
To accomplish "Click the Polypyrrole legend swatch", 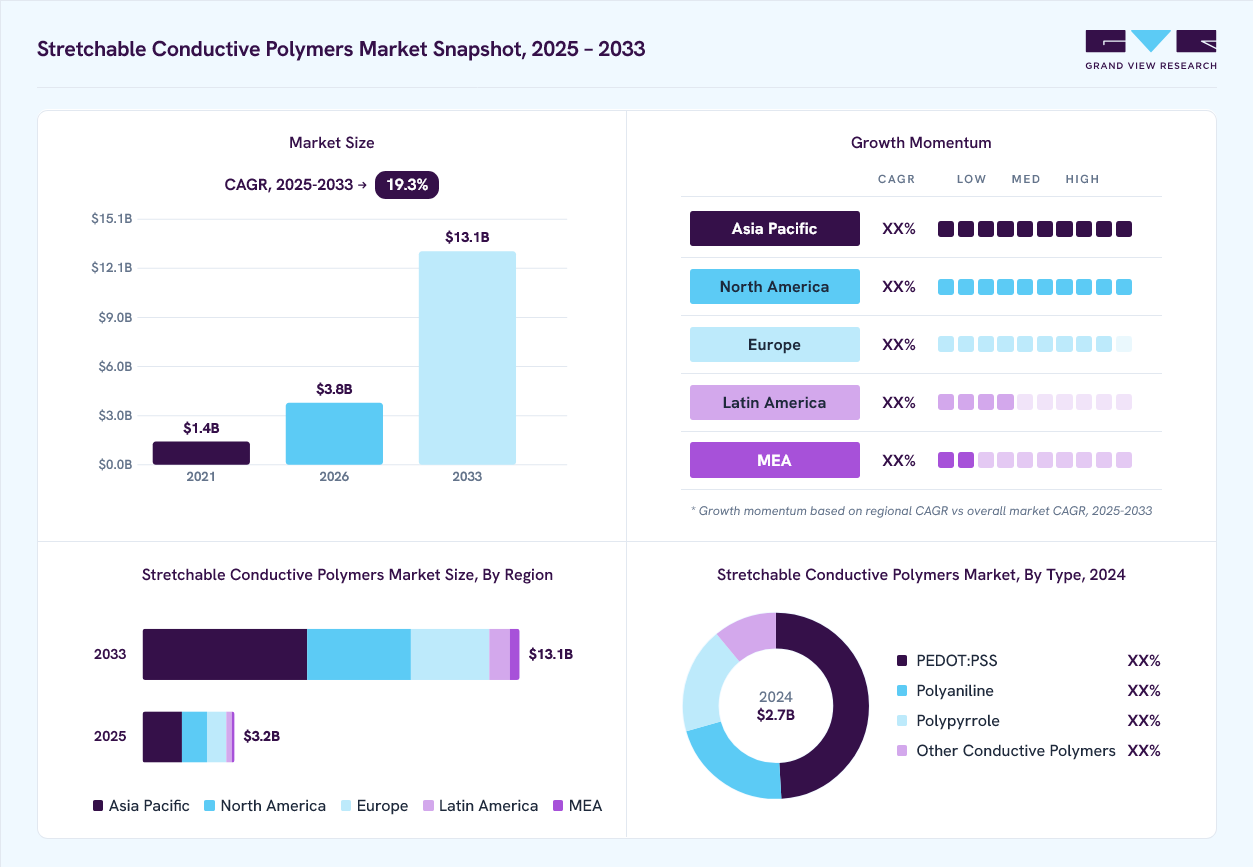I will [x=902, y=721].
